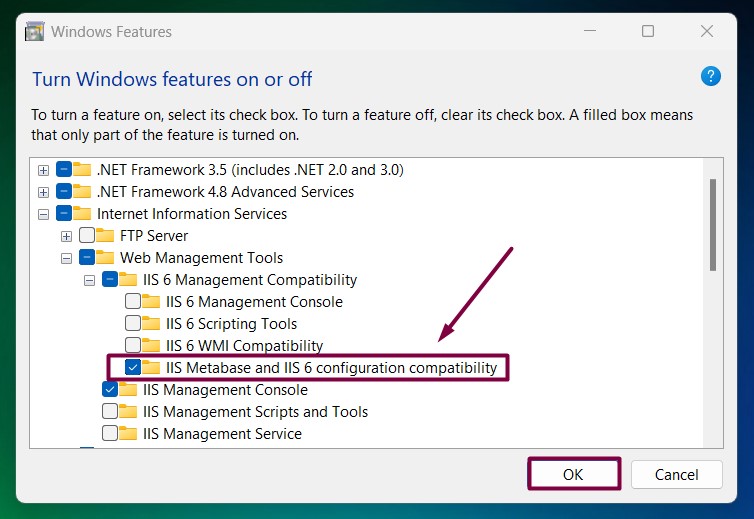Minimize the Windows Features window
Image resolution: width=754 pixels, height=519 pixels.
(x=590, y=31)
